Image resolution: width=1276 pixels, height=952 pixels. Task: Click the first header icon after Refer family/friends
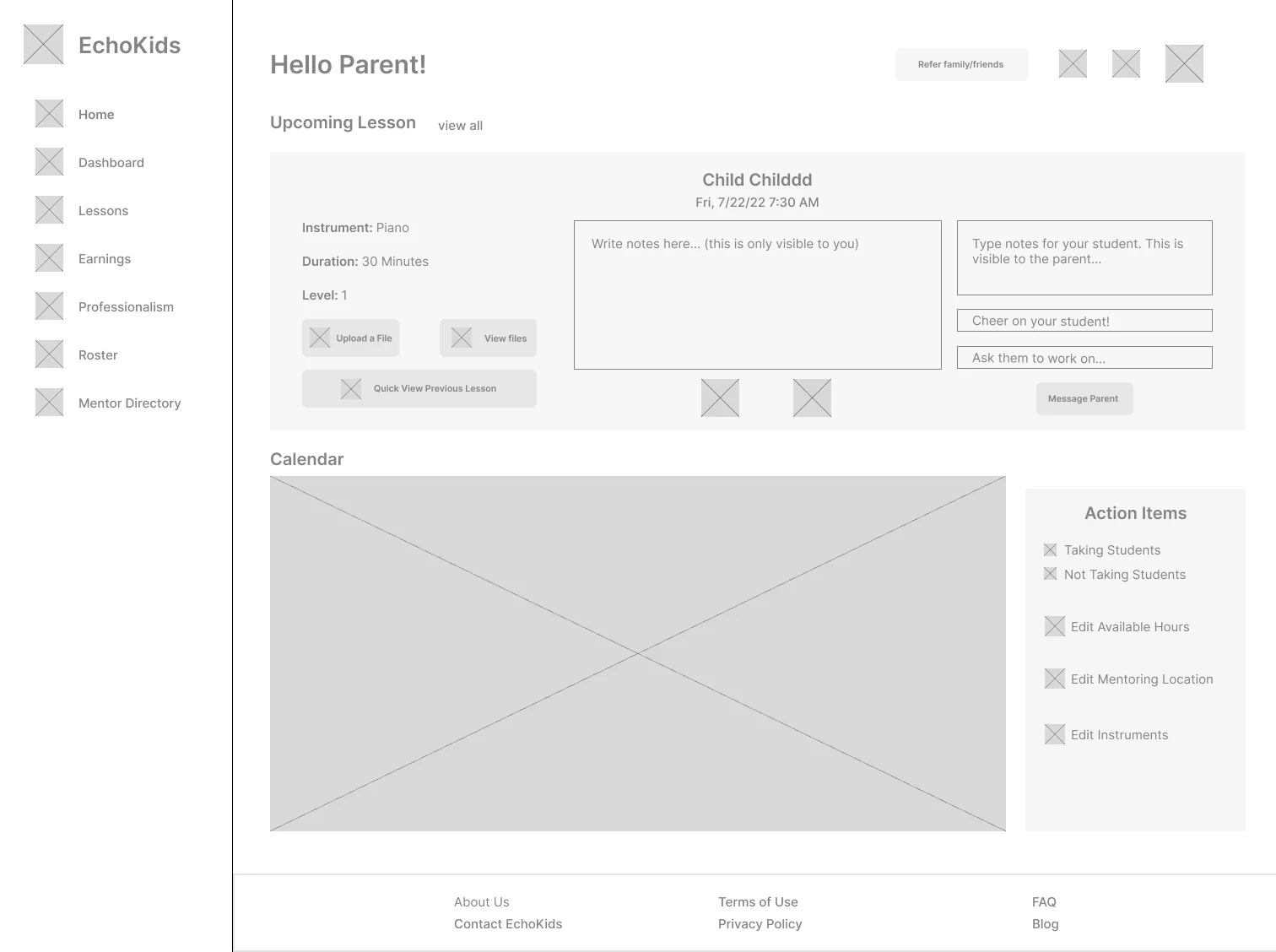[1073, 63]
